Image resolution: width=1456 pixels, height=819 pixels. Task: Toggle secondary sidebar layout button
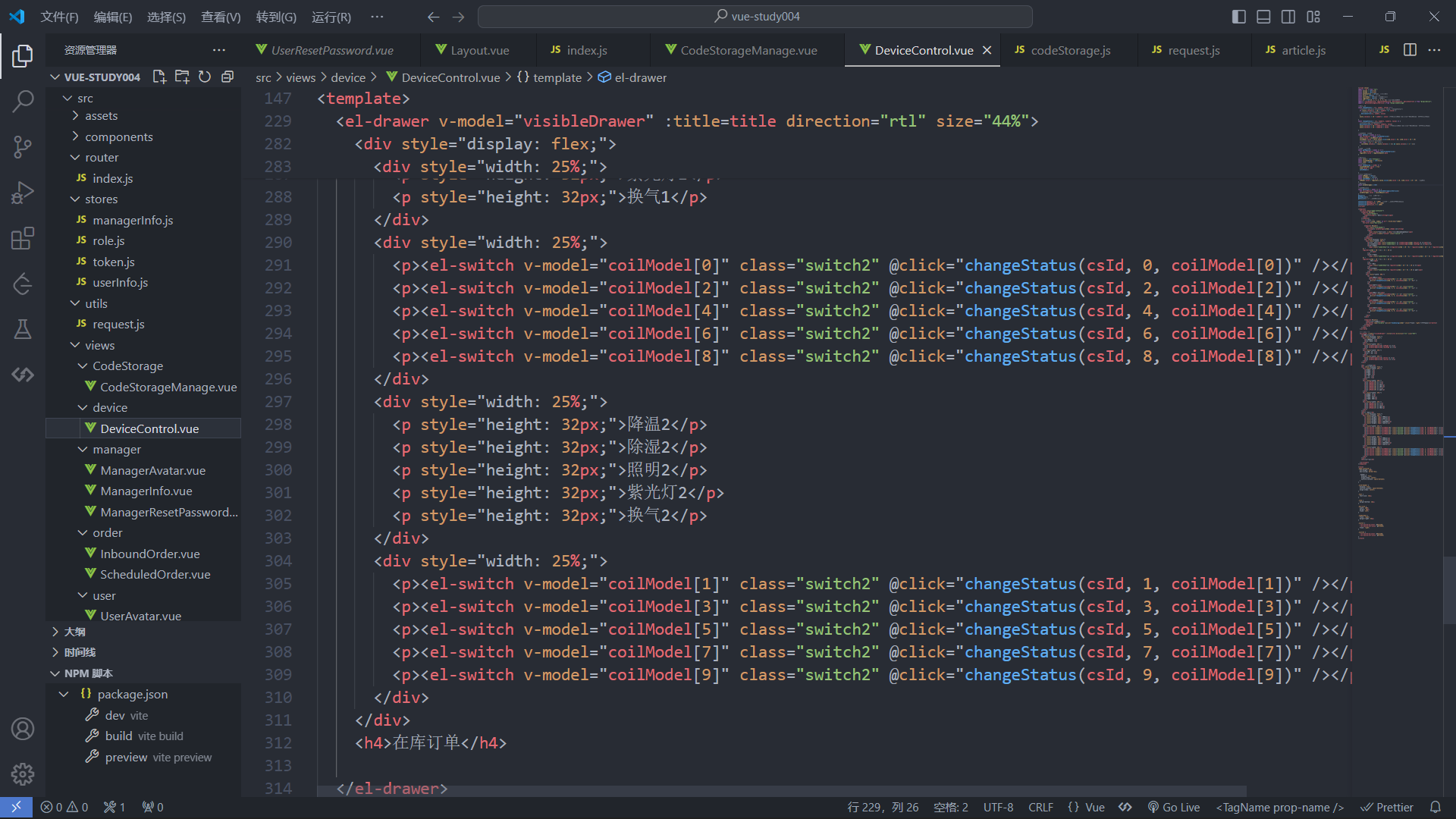tap(1288, 17)
